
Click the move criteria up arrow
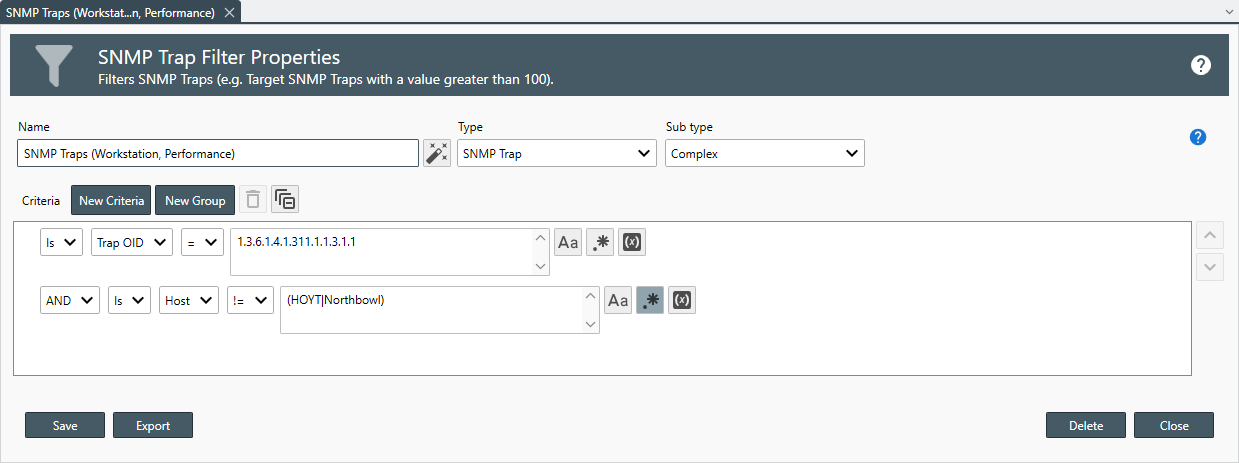(x=1210, y=237)
